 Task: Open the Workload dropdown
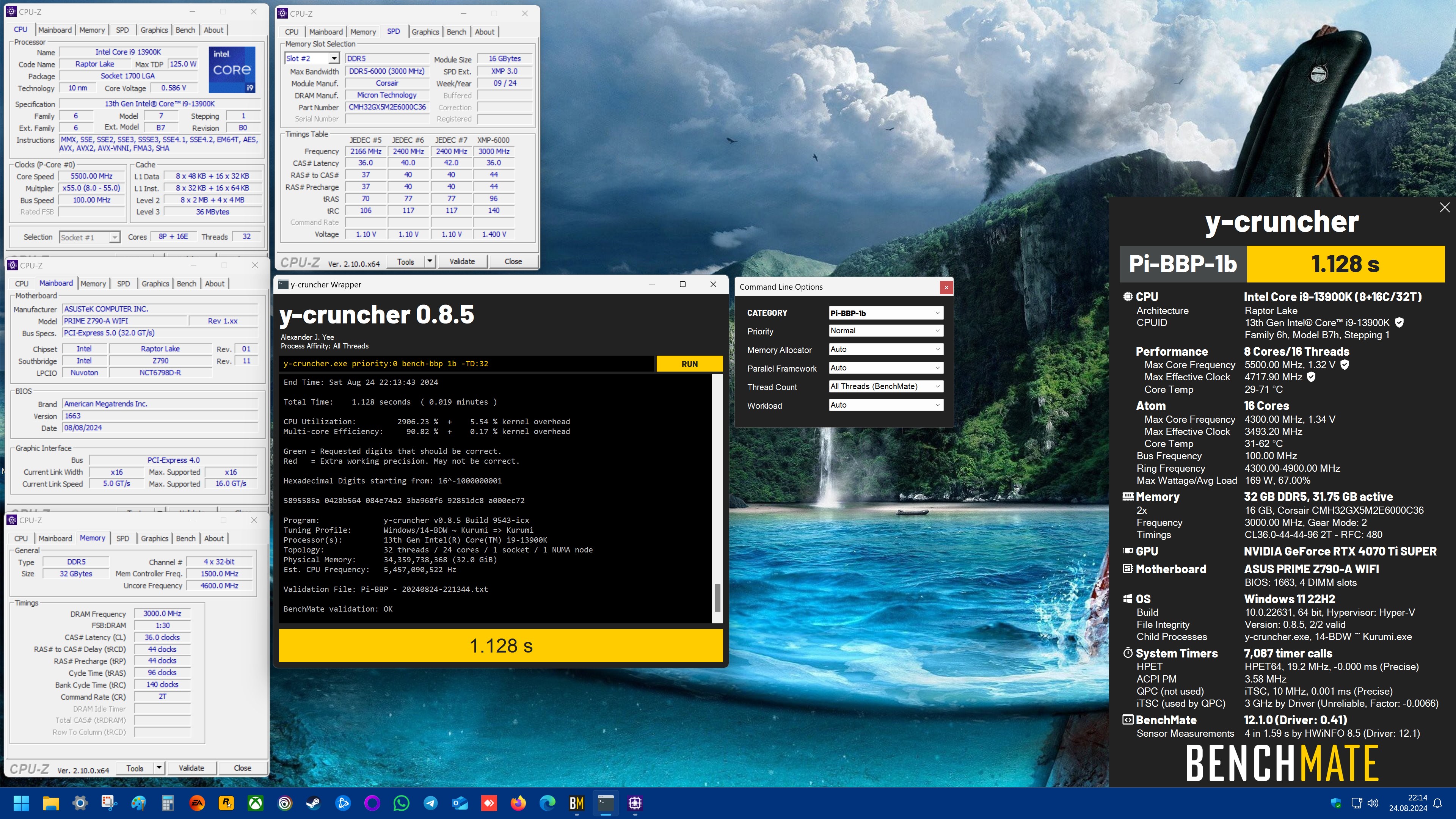[x=886, y=405]
